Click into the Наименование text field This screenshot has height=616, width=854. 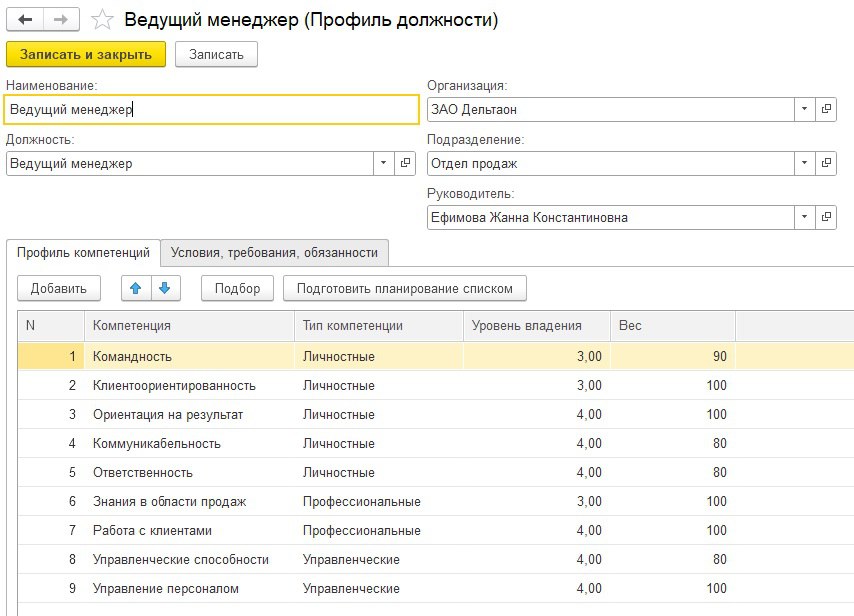point(210,109)
